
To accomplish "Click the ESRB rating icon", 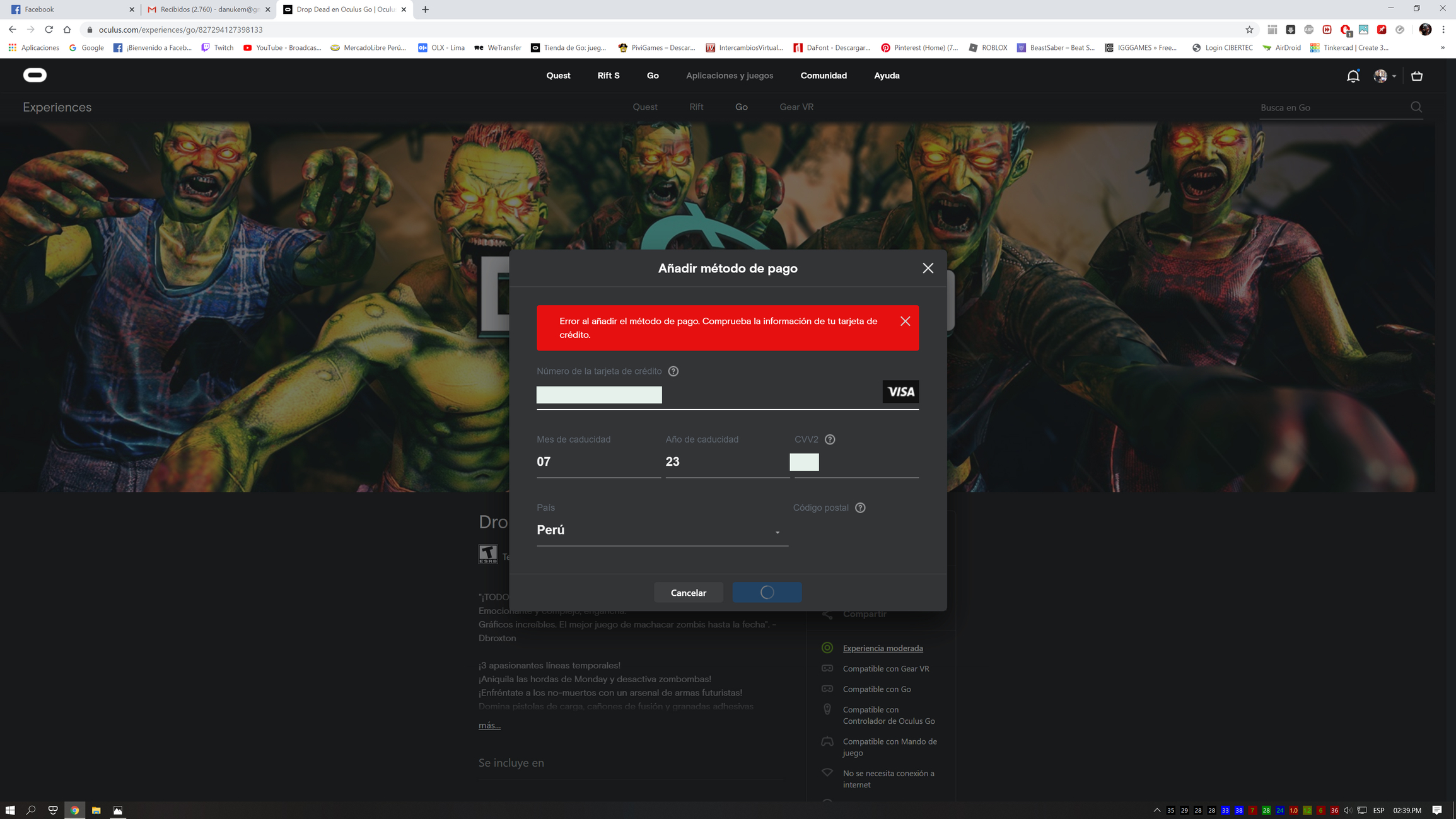I will click(488, 554).
